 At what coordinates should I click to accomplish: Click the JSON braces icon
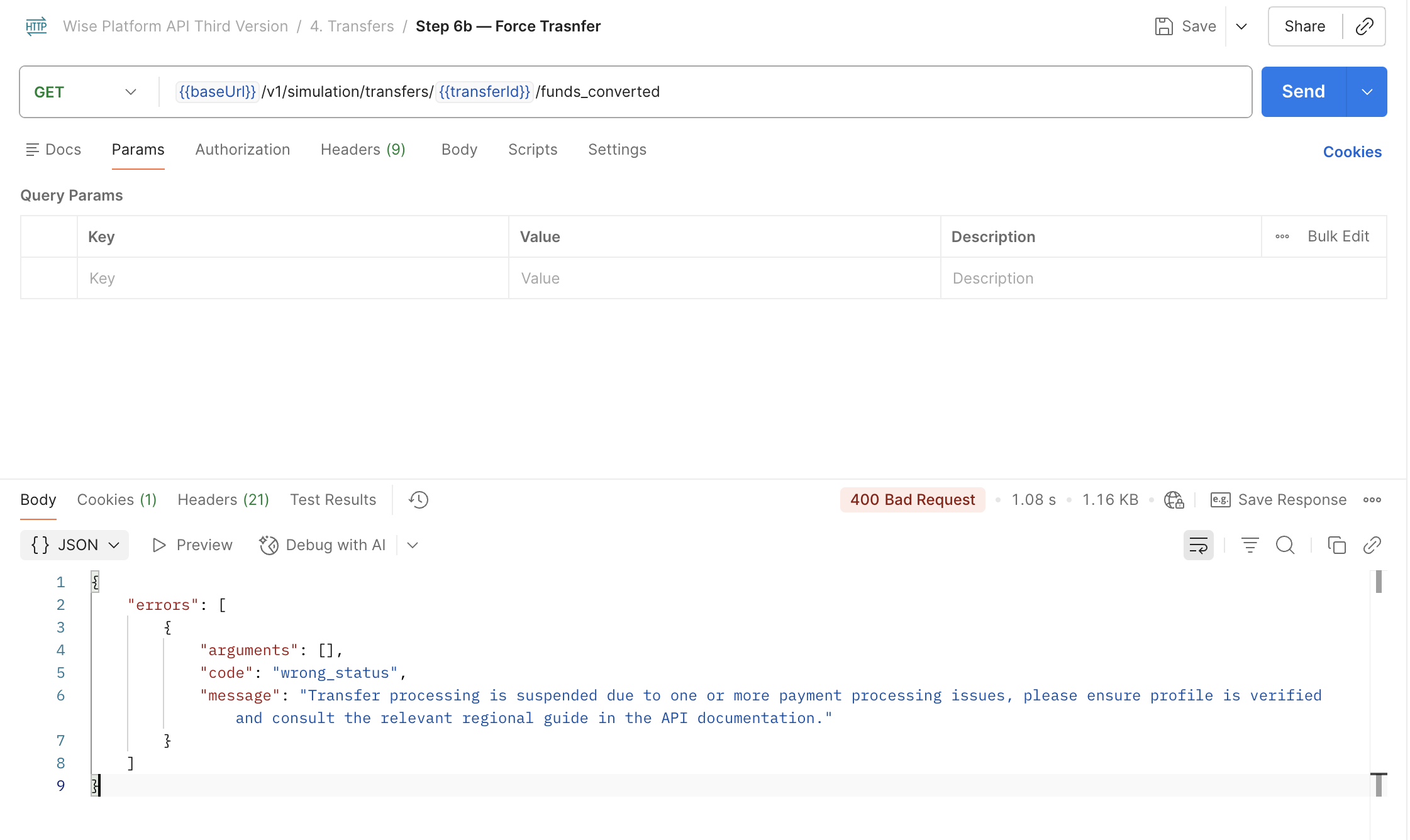coord(40,545)
